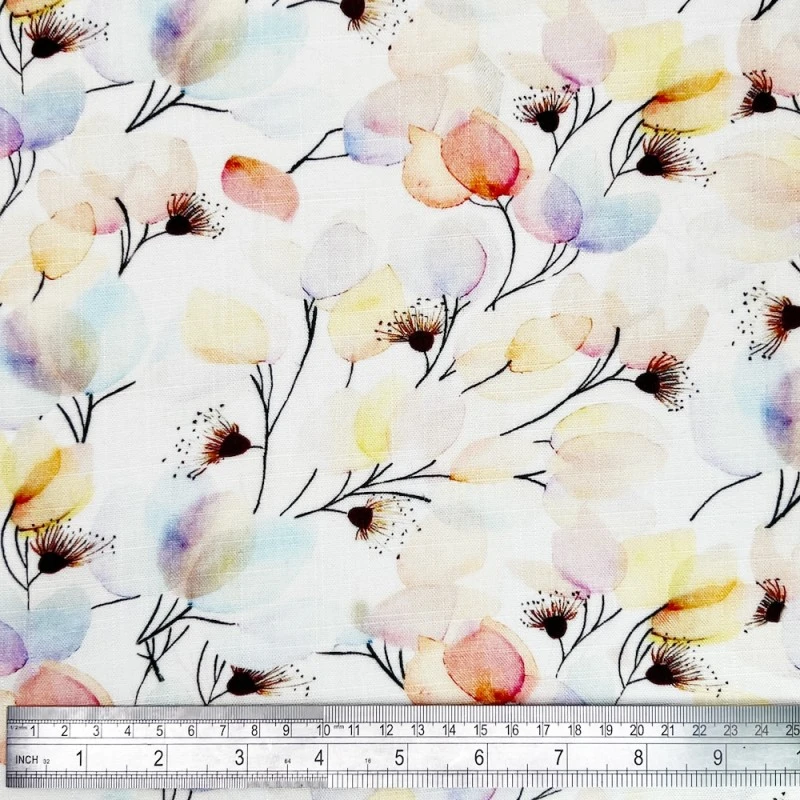
Task: Click the INCH label on the ruler
Action: (26, 760)
